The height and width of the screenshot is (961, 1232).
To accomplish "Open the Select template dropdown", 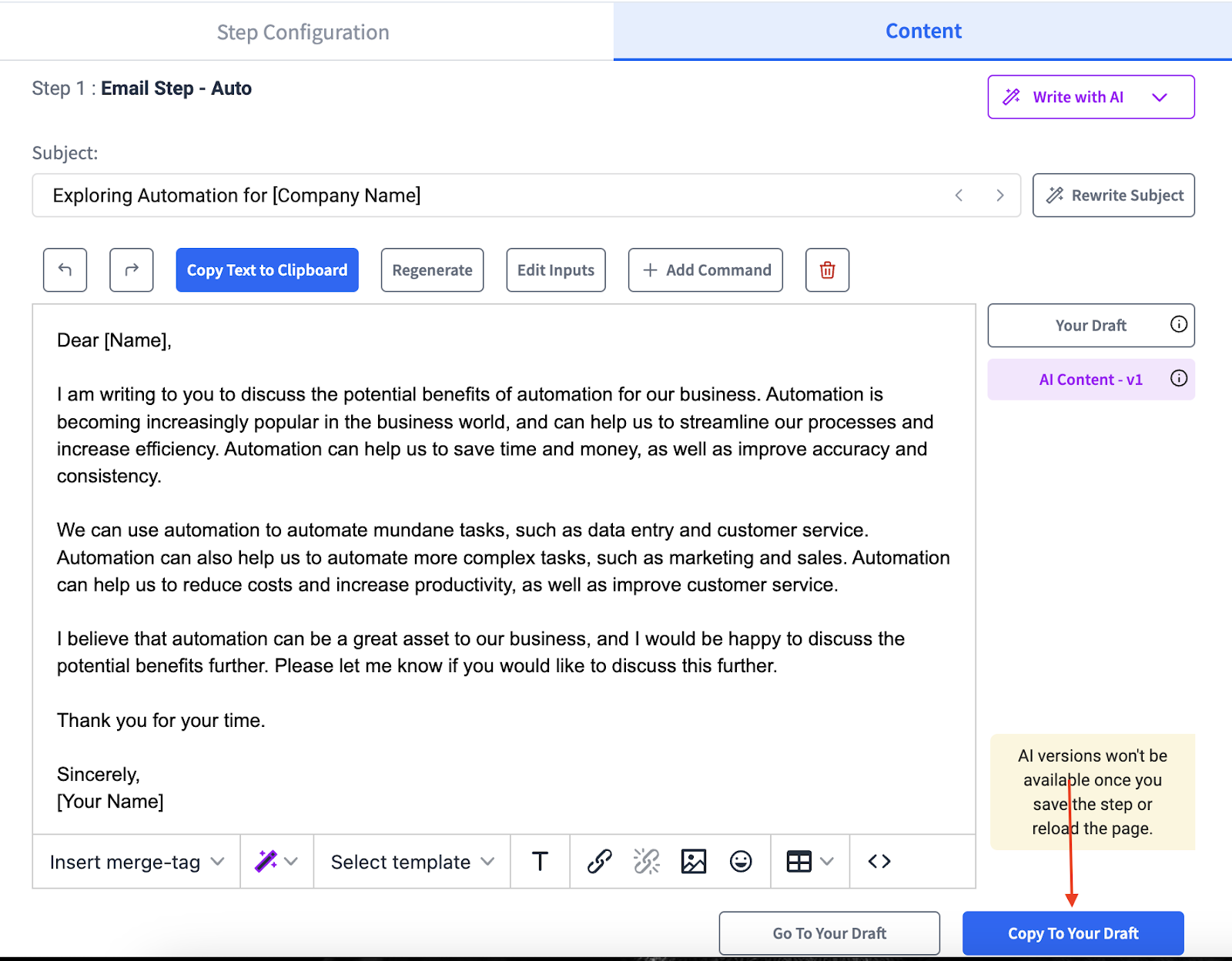I will tap(412, 862).
